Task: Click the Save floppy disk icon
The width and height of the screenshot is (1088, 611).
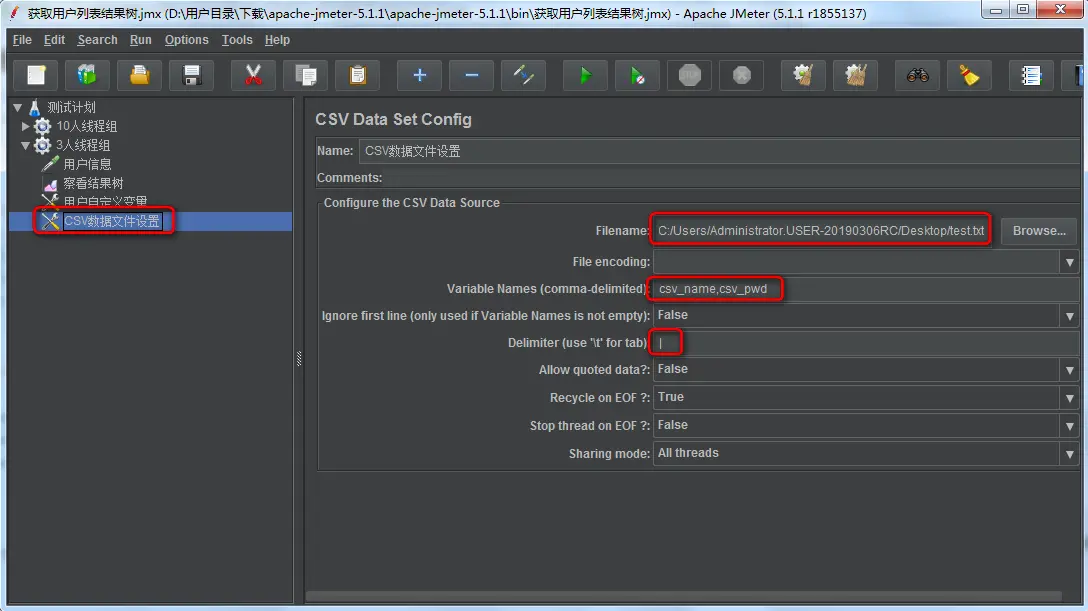Action: pos(192,75)
